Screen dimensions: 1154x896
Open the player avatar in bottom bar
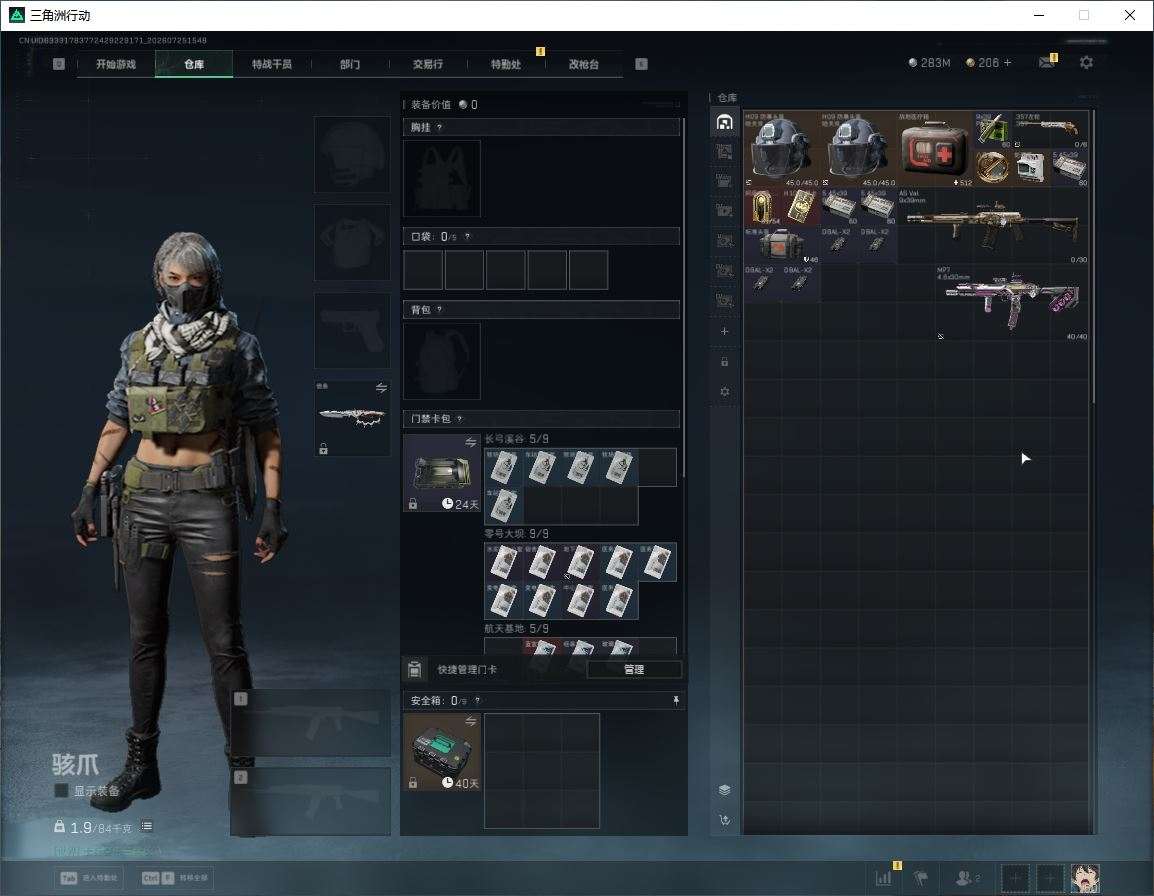point(1085,878)
